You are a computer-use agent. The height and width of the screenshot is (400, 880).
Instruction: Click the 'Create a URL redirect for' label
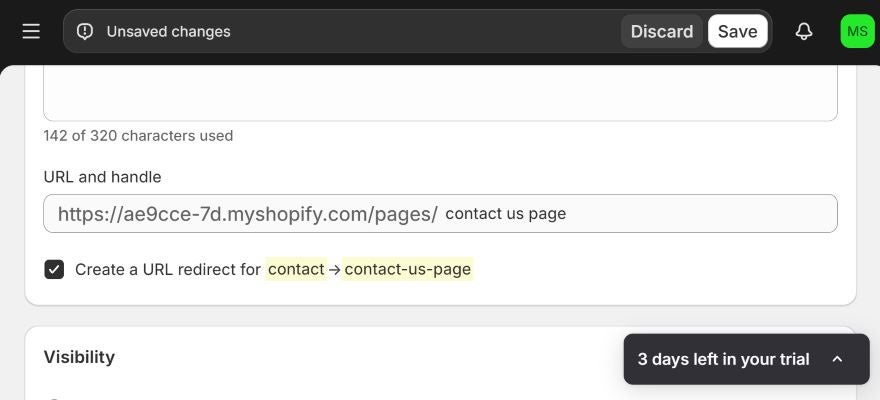tap(168, 269)
